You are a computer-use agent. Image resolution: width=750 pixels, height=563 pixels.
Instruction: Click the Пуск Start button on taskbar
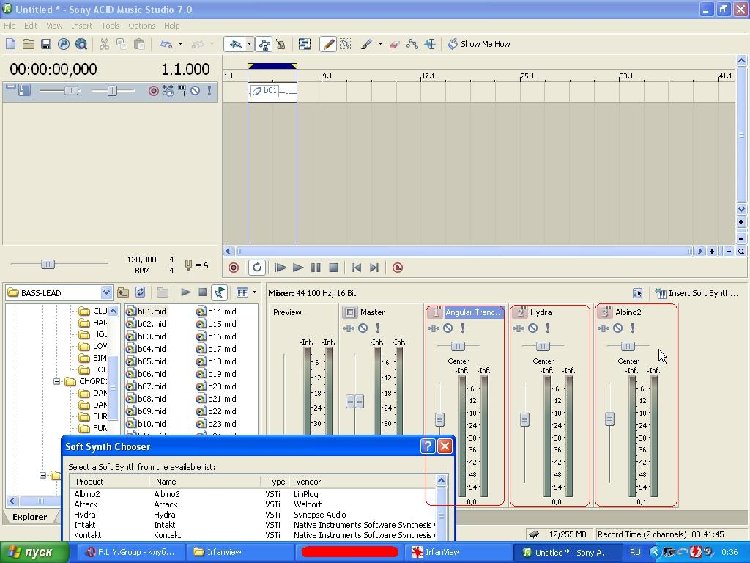33,552
